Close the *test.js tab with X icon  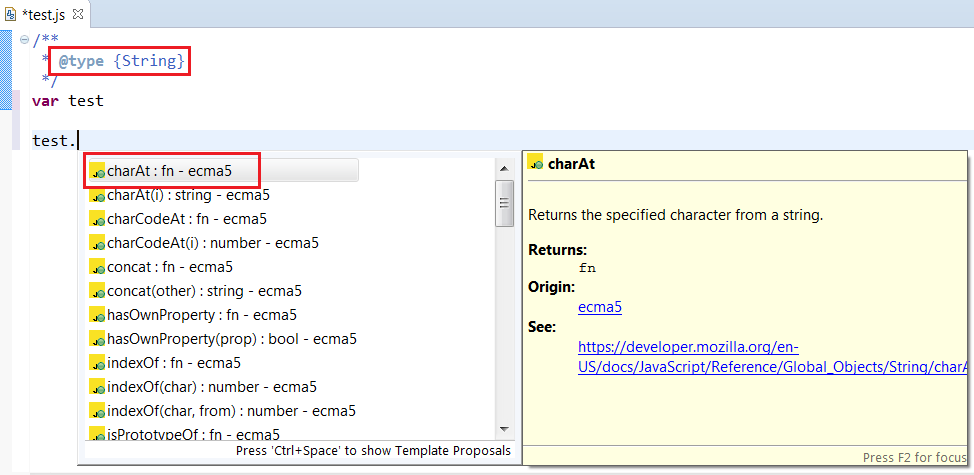coord(78,13)
